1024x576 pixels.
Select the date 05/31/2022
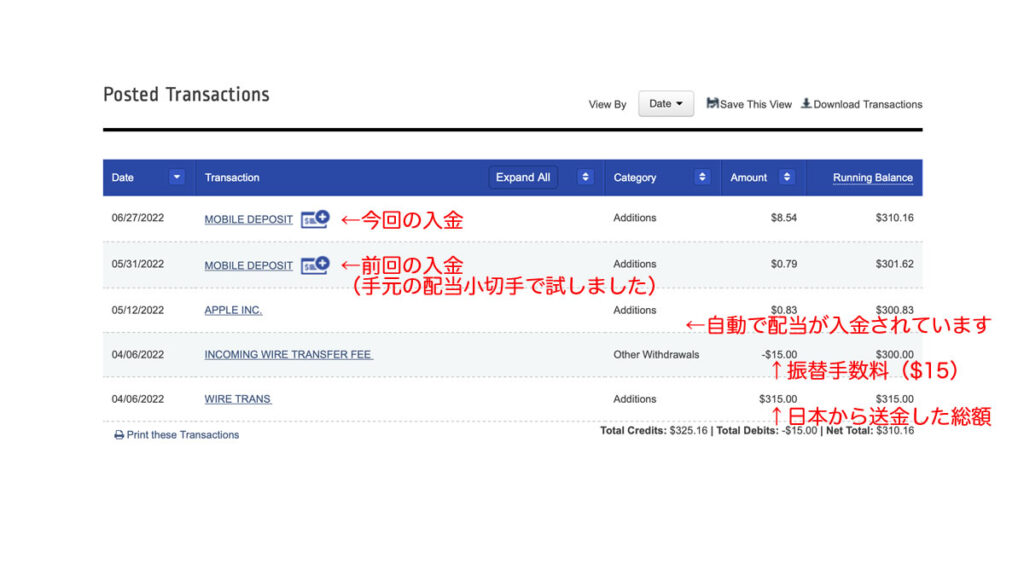coord(138,264)
